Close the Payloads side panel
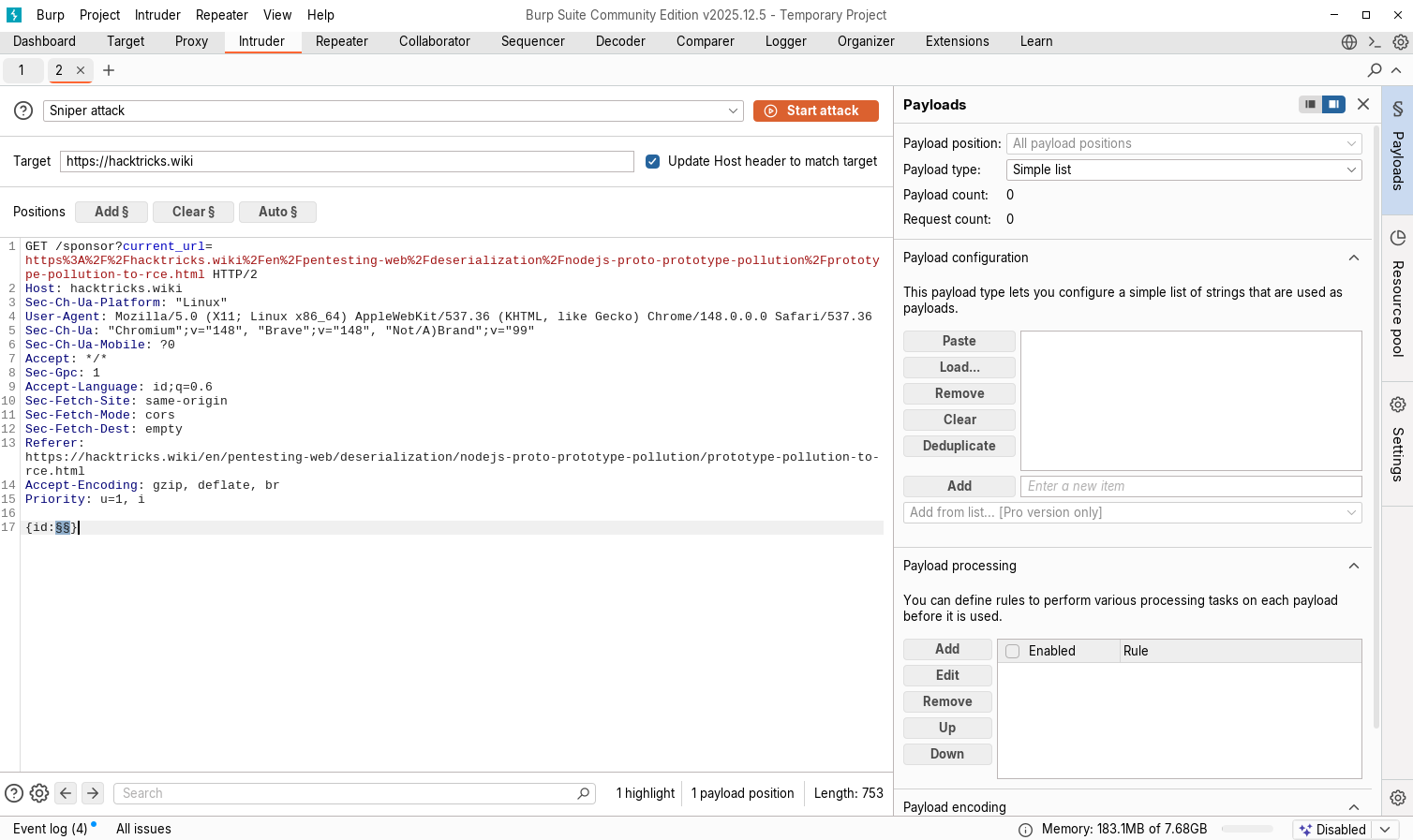Viewport: 1413px width, 840px height. coord(1363,105)
